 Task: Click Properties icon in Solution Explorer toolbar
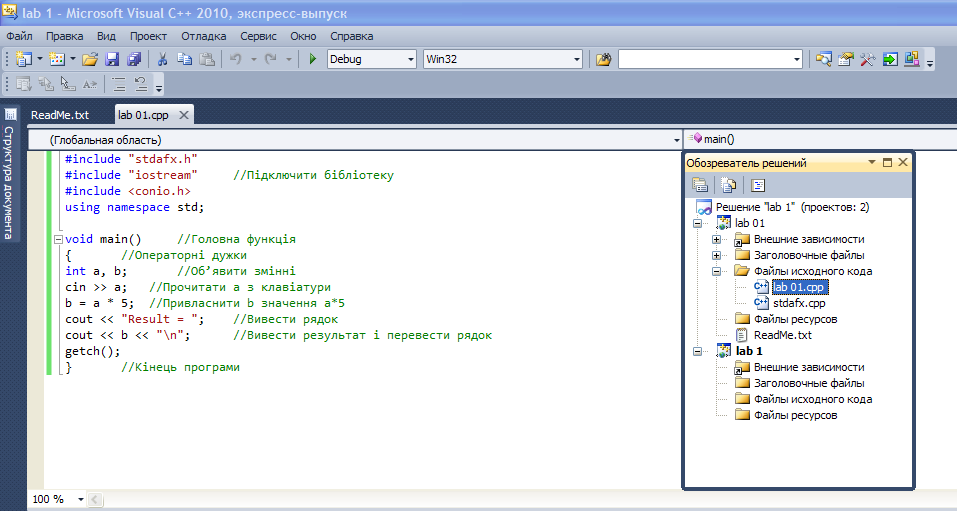(x=700, y=185)
